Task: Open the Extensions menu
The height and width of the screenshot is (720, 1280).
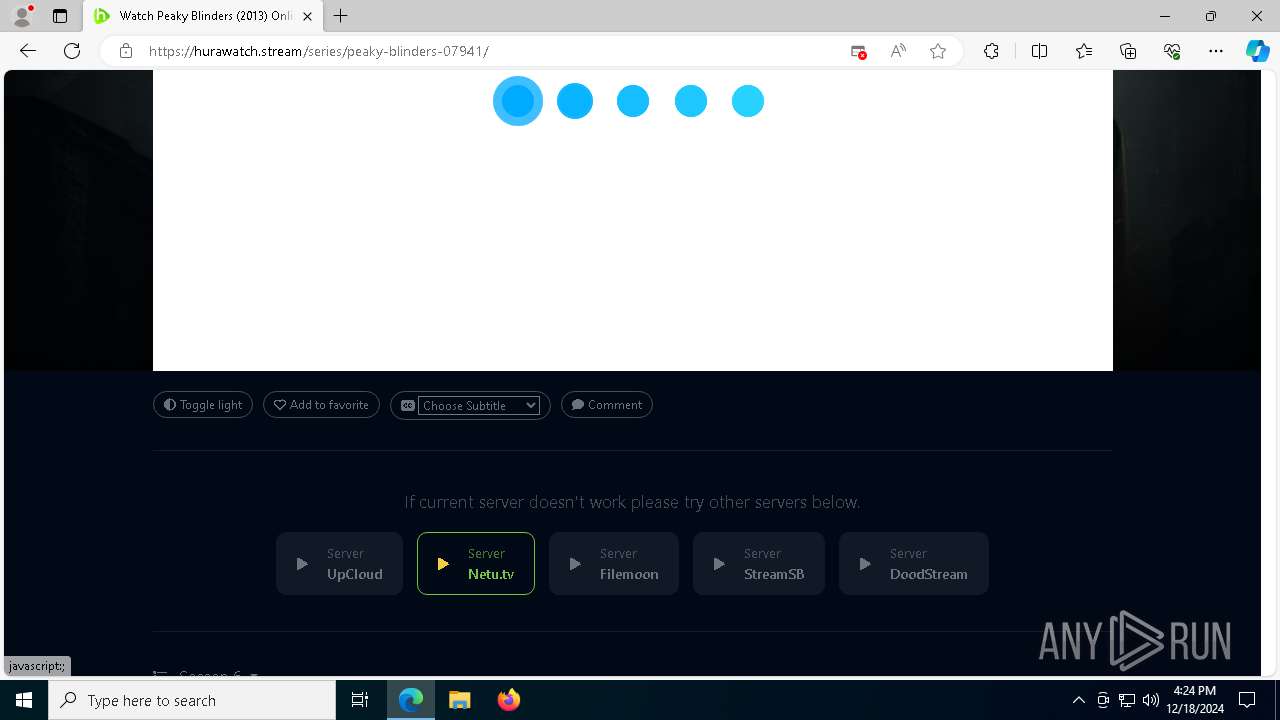Action: [991, 51]
